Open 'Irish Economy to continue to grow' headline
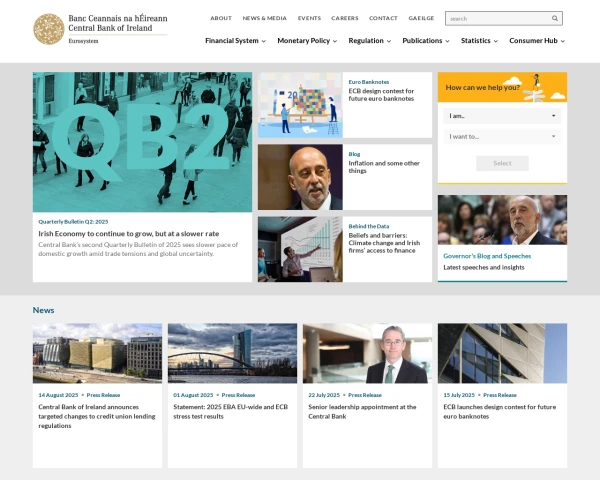Image resolution: width=600 pixels, height=480 pixels. coord(129,233)
